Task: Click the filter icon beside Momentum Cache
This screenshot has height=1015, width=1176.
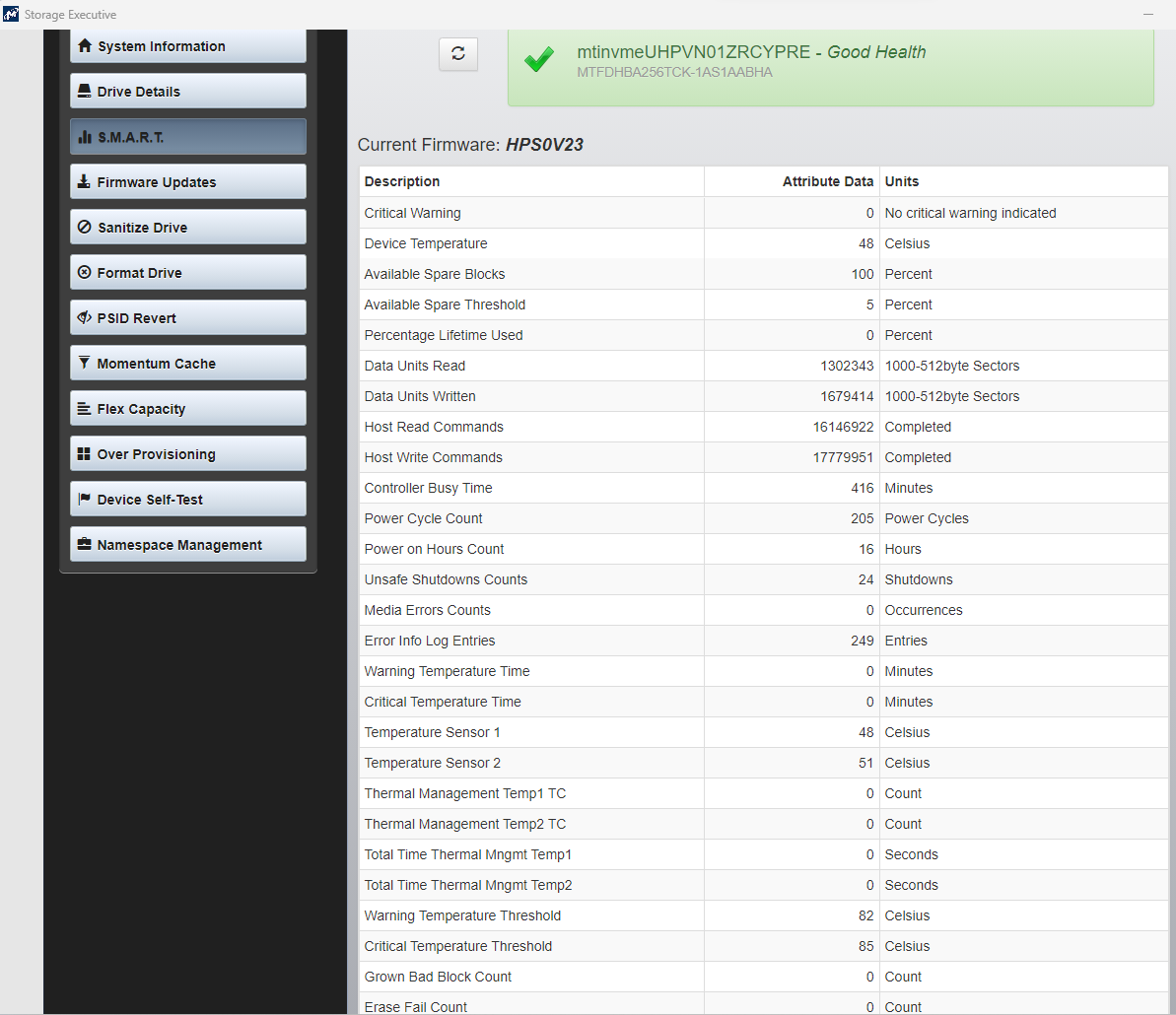Action: 85,364
